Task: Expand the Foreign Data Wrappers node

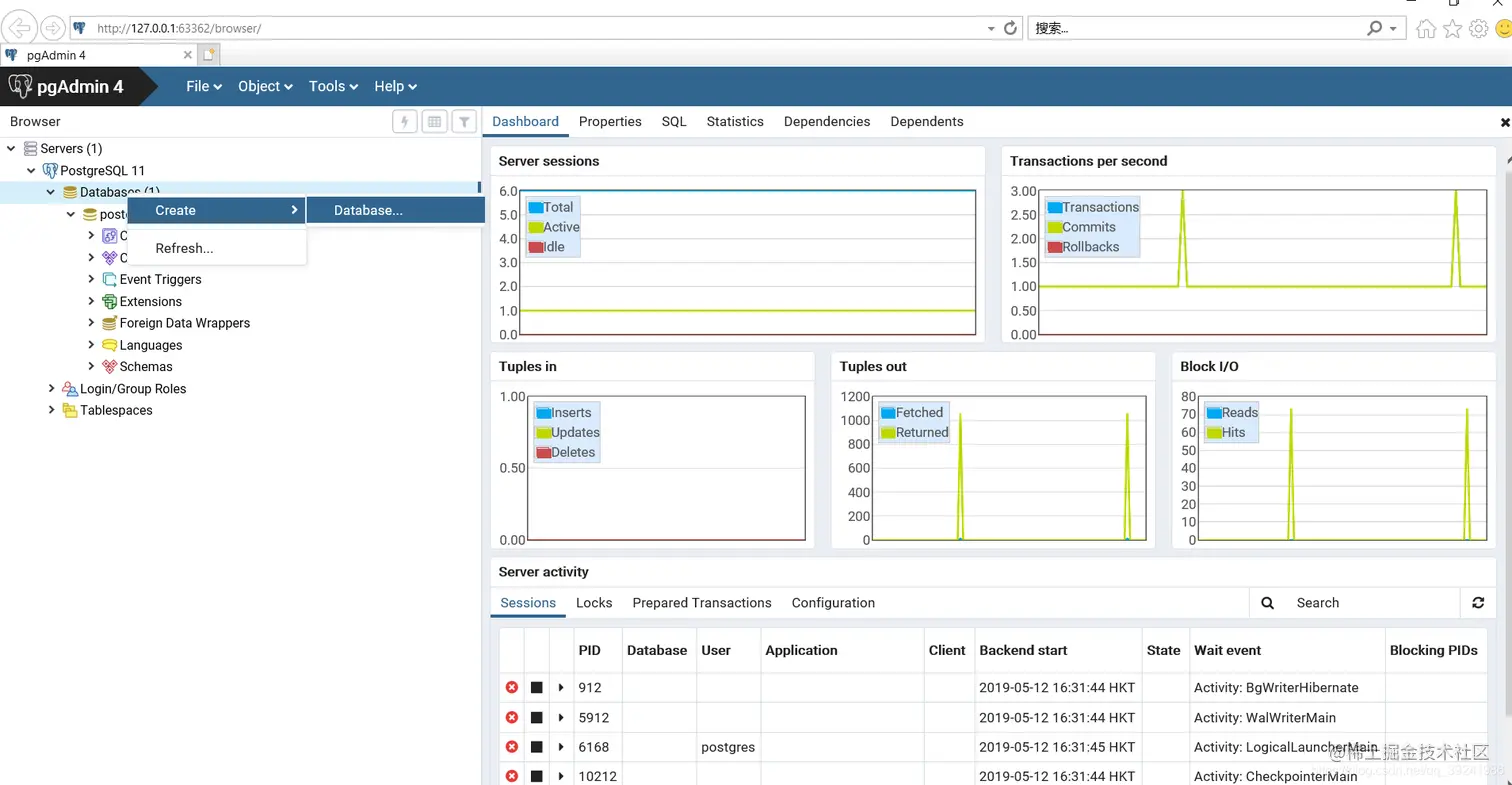Action: pos(91,323)
